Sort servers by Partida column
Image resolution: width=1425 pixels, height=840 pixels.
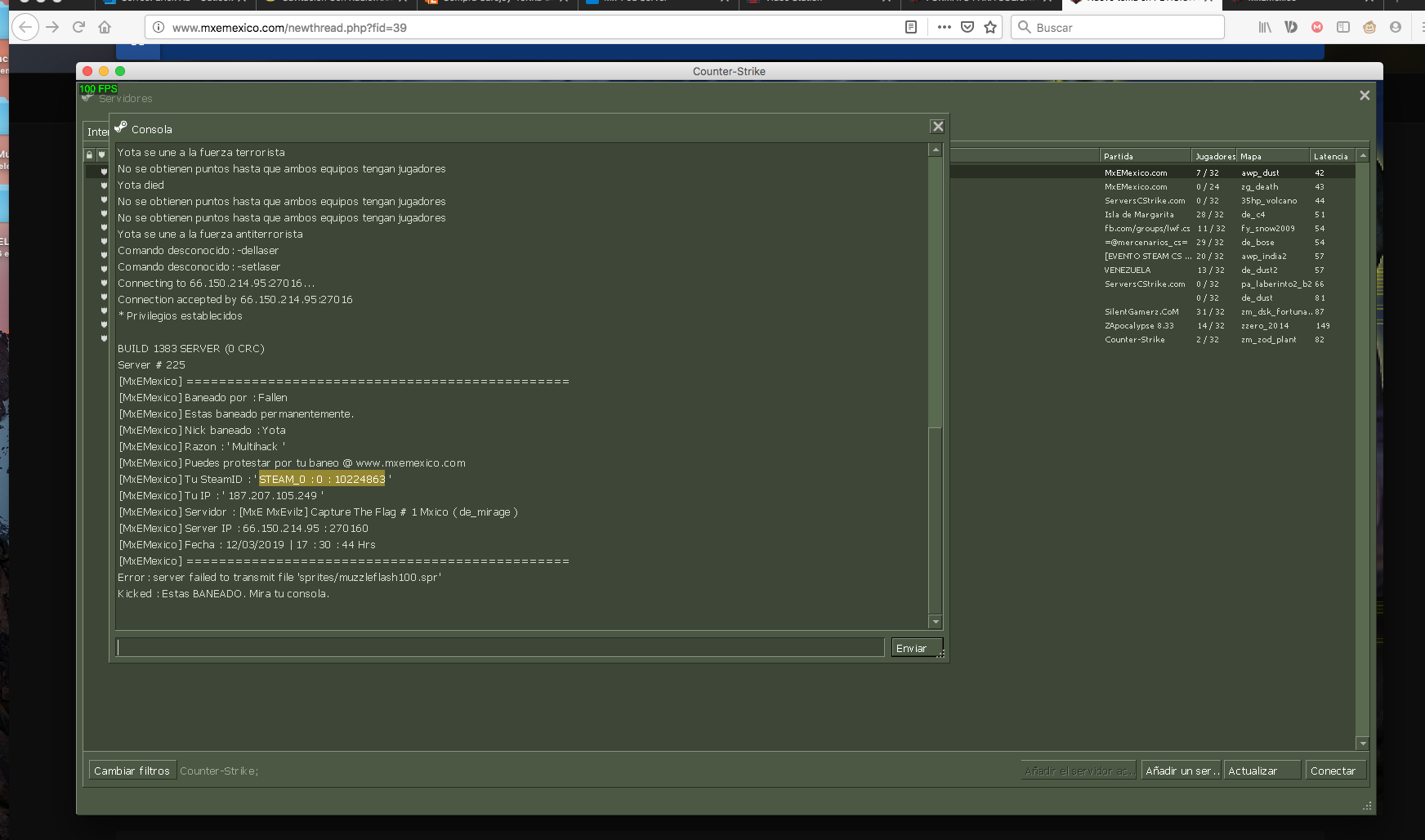coord(1146,156)
